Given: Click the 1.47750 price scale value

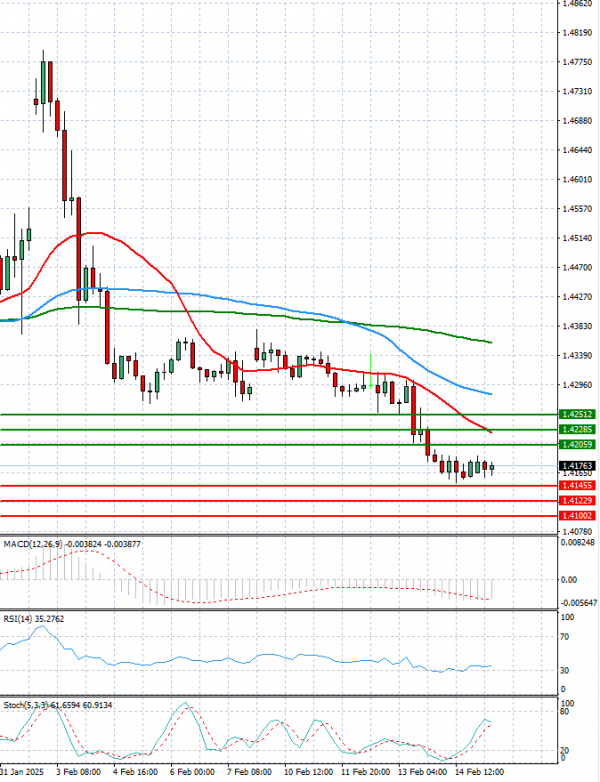Looking at the screenshot, I should coord(577,62).
